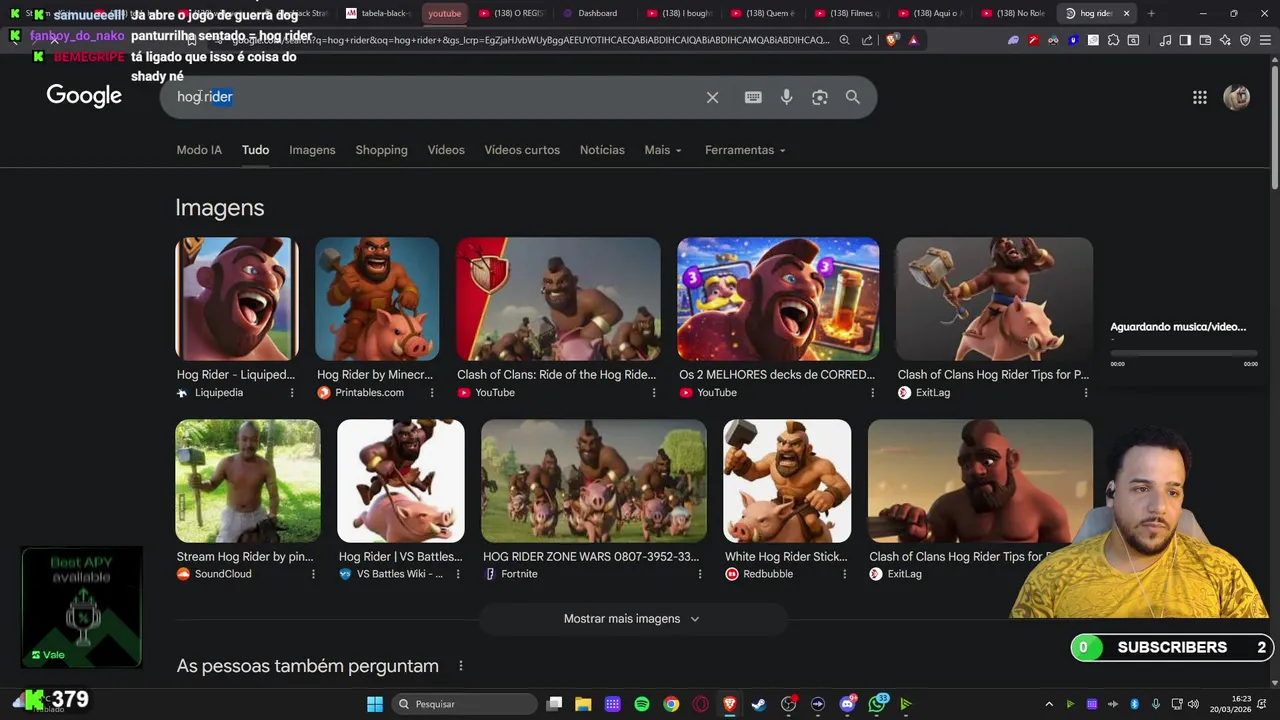1280x720 pixels.
Task: Open Google apps grid
Action: click(x=1200, y=97)
